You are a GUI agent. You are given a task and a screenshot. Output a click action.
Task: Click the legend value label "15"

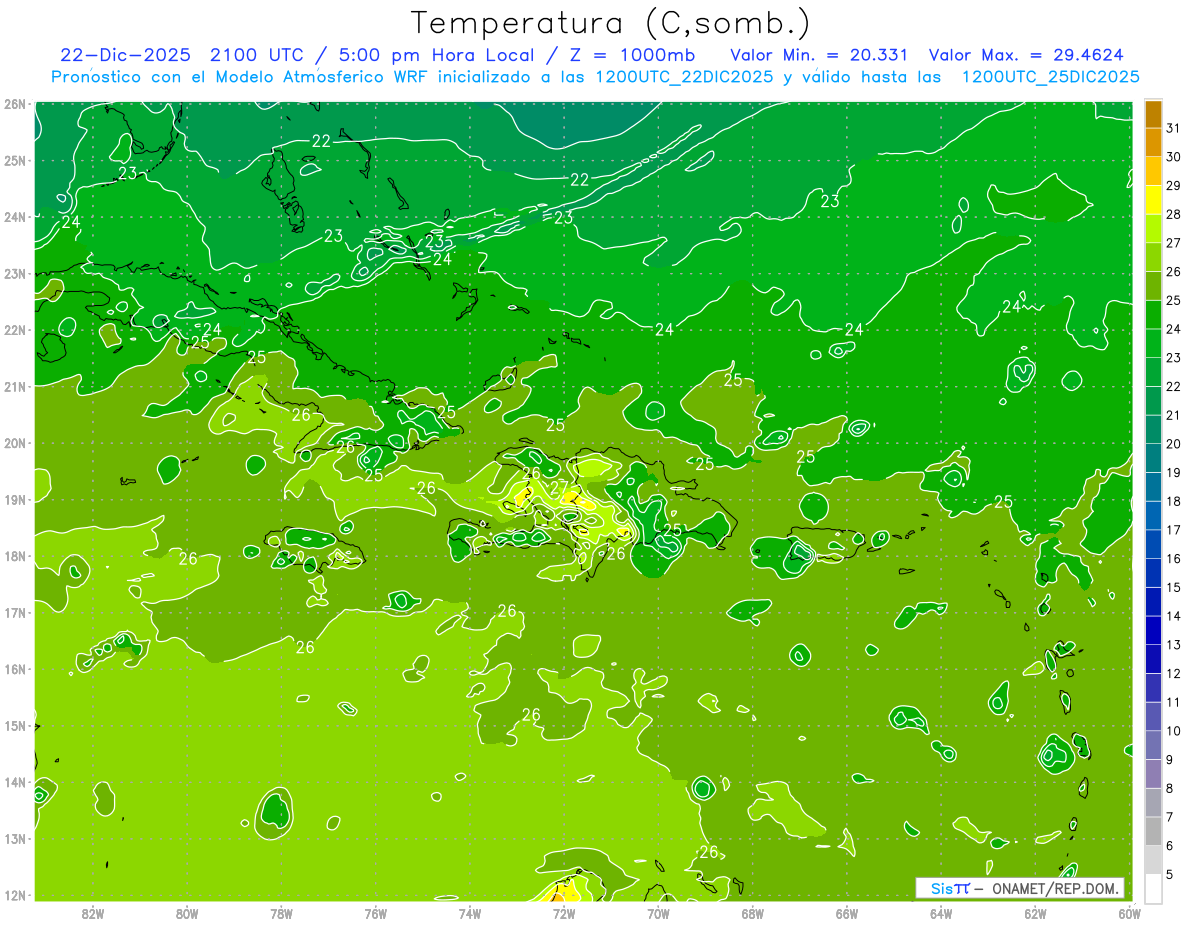[x=1173, y=587]
